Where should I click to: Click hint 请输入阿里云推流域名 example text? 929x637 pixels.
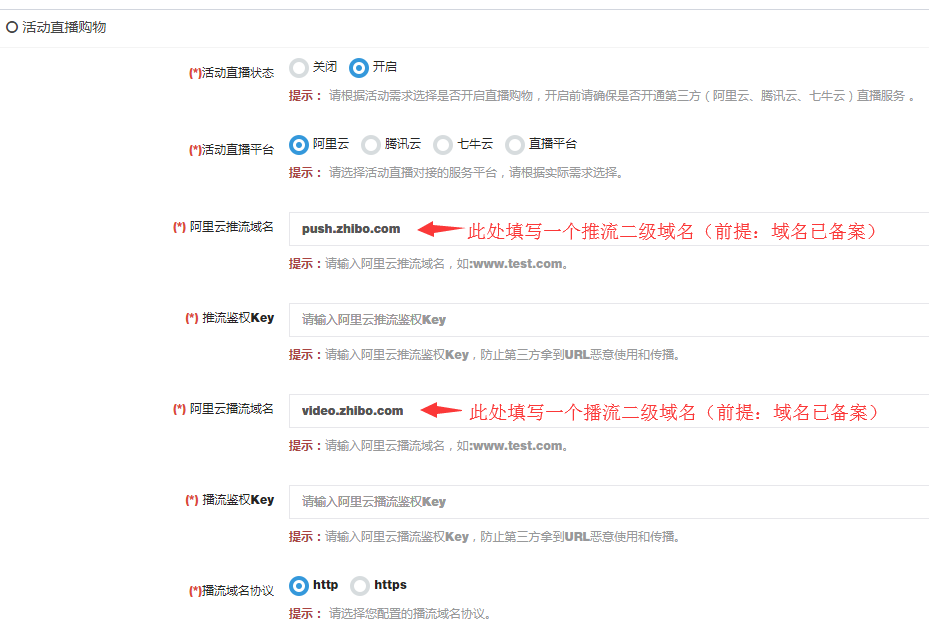pos(428,264)
